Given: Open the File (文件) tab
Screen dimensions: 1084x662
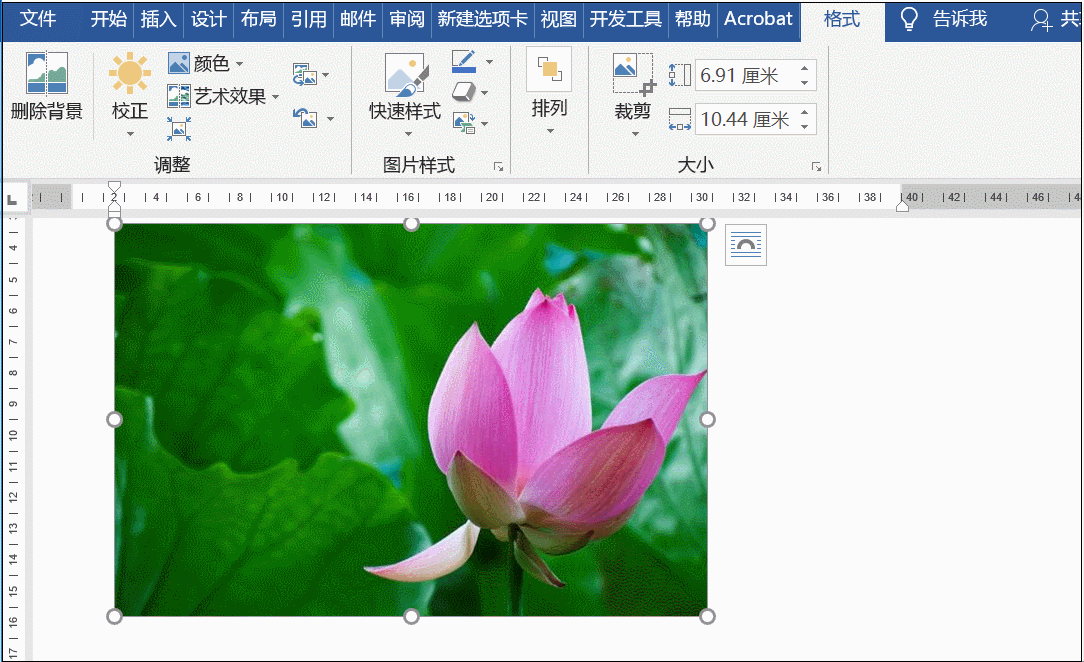Looking at the screenshot, I should [38, 19].
